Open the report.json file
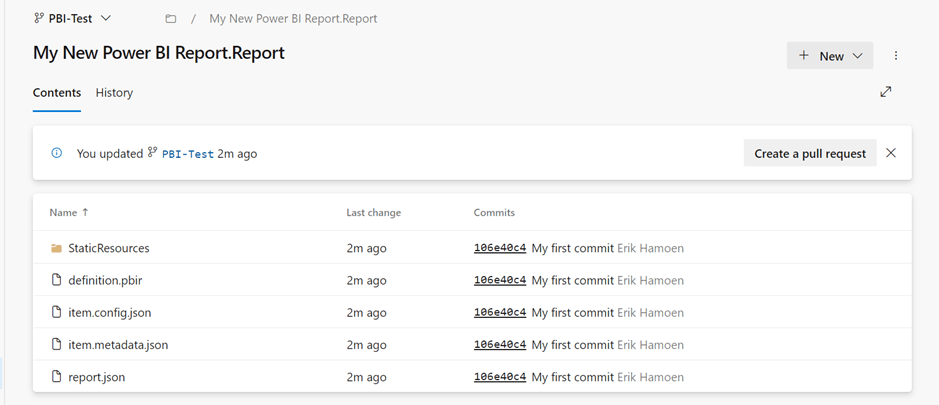 point(96,377)
